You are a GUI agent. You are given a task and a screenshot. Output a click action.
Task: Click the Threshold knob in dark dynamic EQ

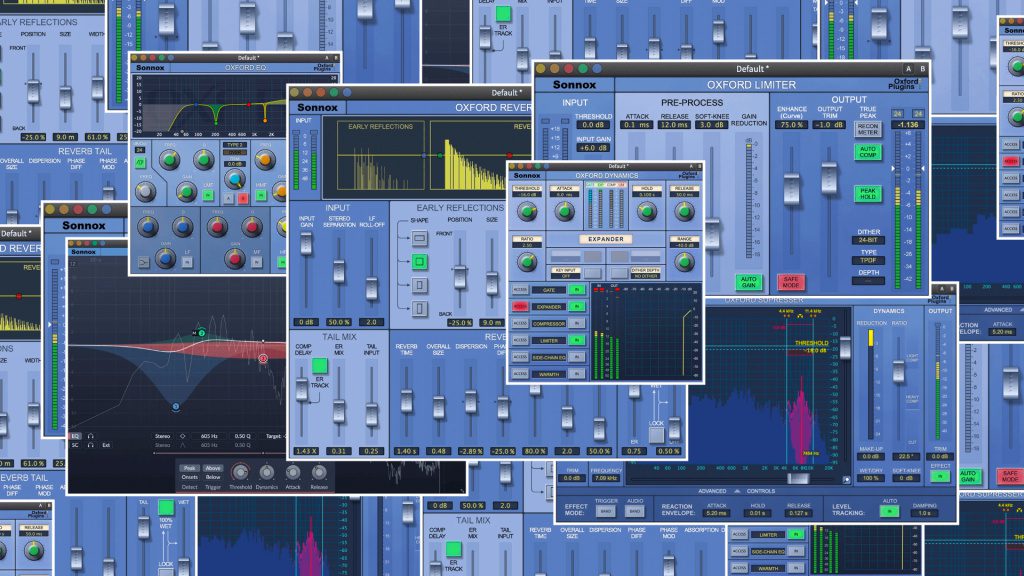pos(240,472)
